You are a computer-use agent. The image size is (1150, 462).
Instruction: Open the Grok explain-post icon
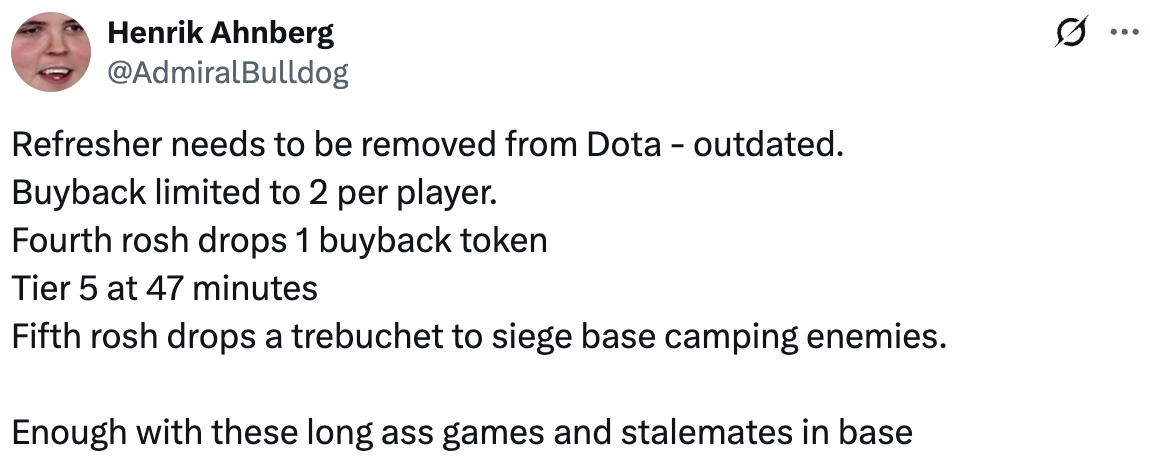(x=1072, y=32)
